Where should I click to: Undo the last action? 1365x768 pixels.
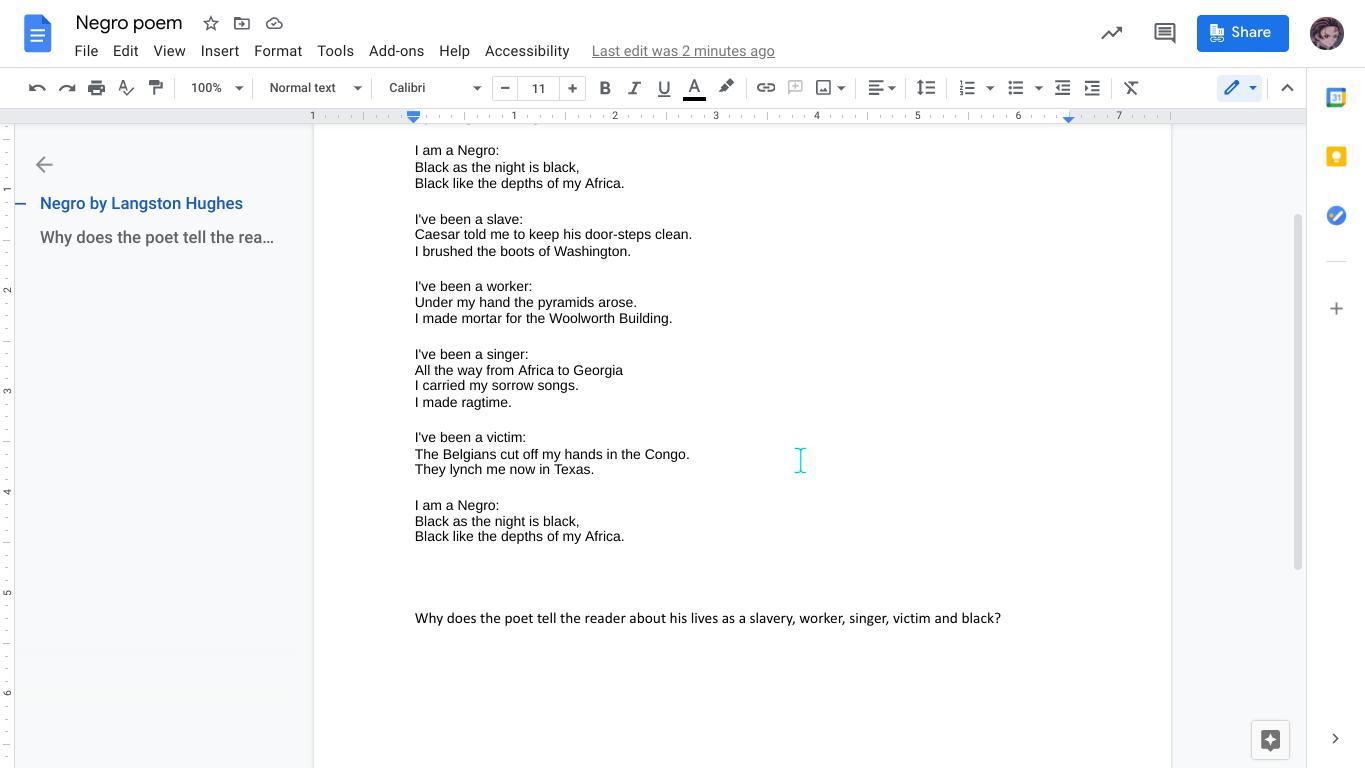(37, 88)
